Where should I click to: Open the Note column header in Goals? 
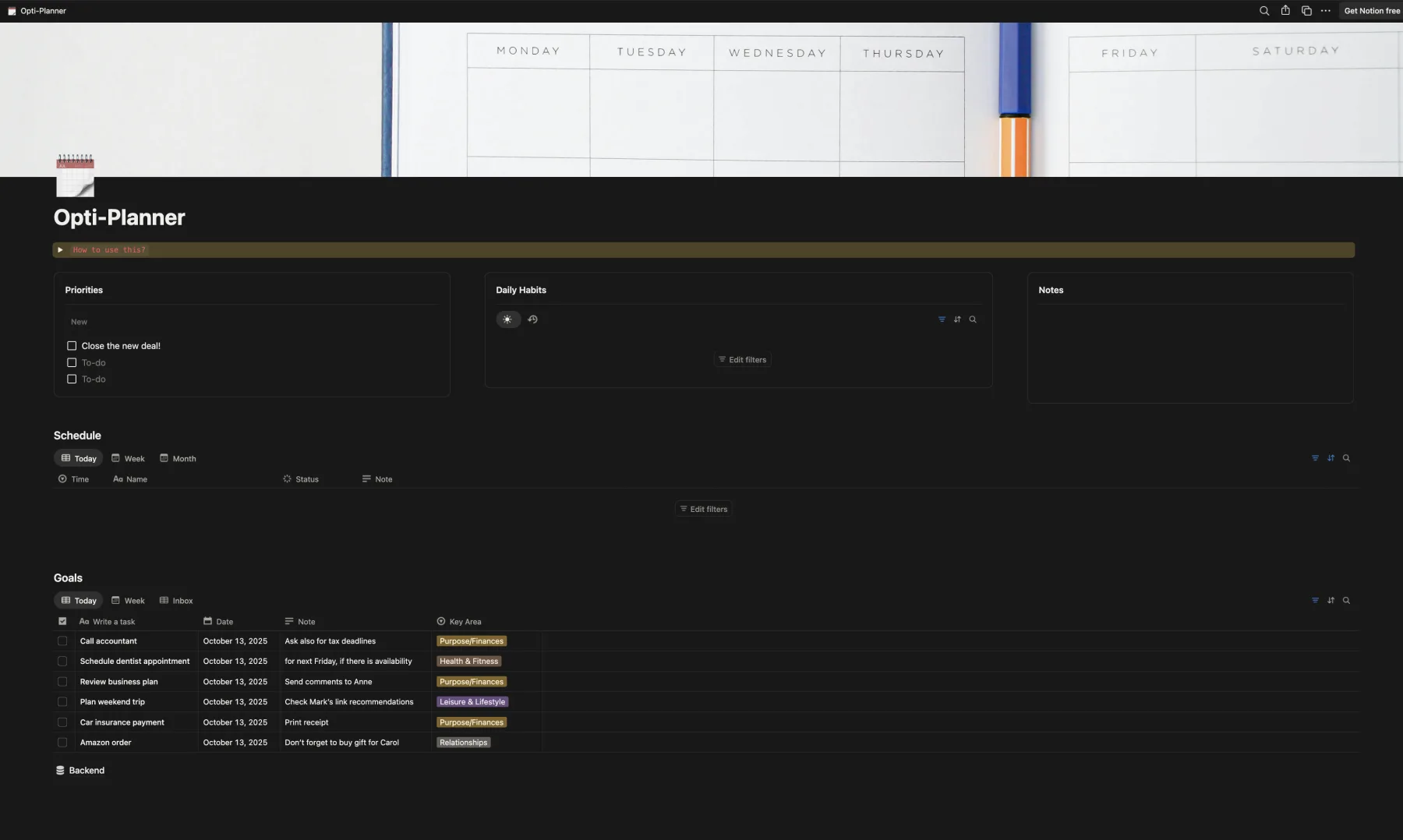coord(300,622)
